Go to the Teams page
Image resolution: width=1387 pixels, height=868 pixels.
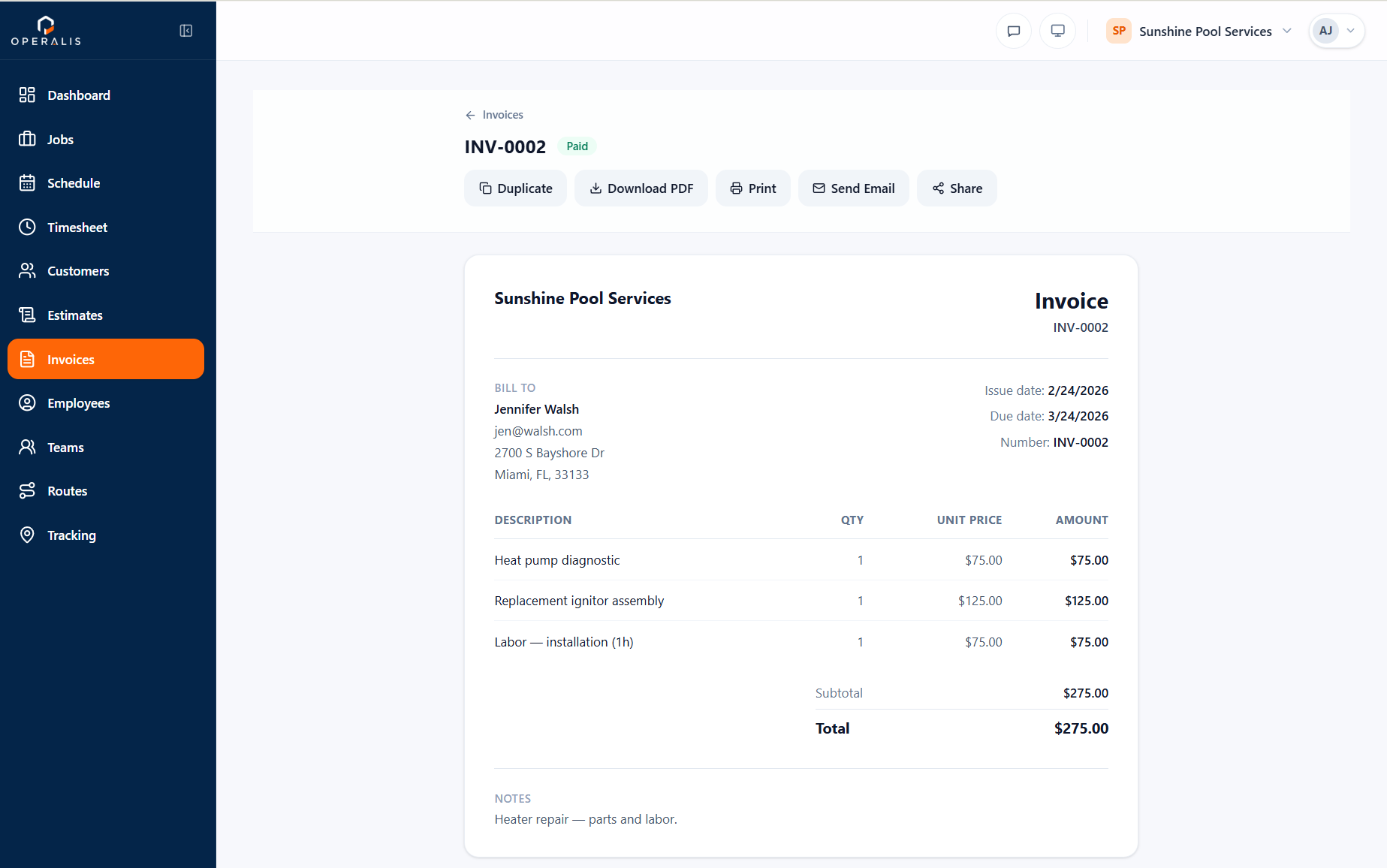pos(106,447)
